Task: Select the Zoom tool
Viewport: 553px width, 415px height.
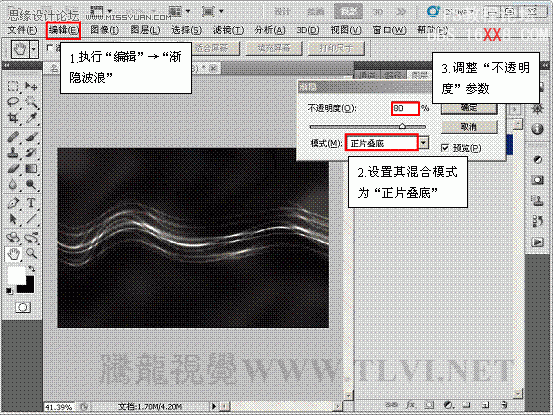Action: pyautogui.click(x=31, y=254)
